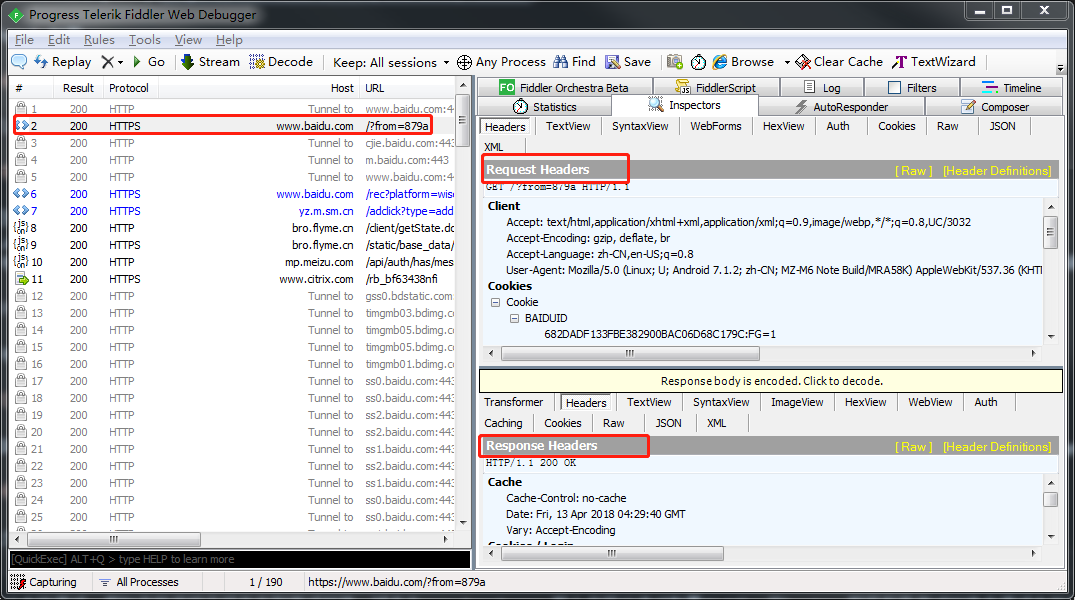Select the response WebView tab

(930, 402)
